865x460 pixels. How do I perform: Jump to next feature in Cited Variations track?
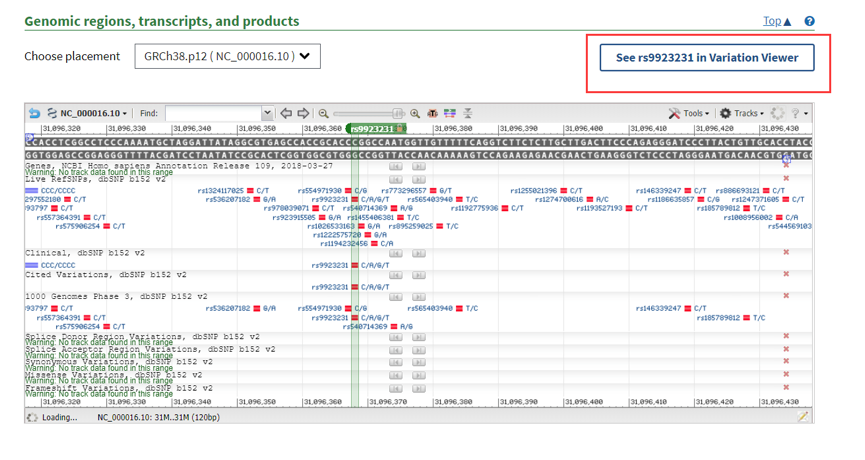click(419, 275)
